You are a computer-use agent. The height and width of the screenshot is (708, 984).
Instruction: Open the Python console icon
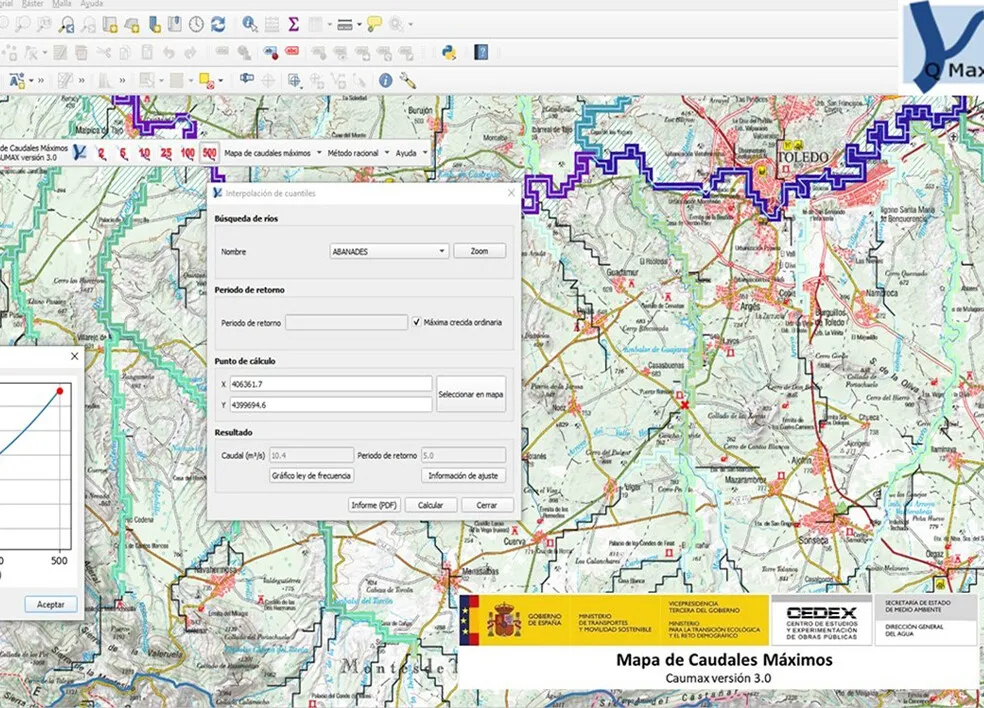(x=449, y=52)
